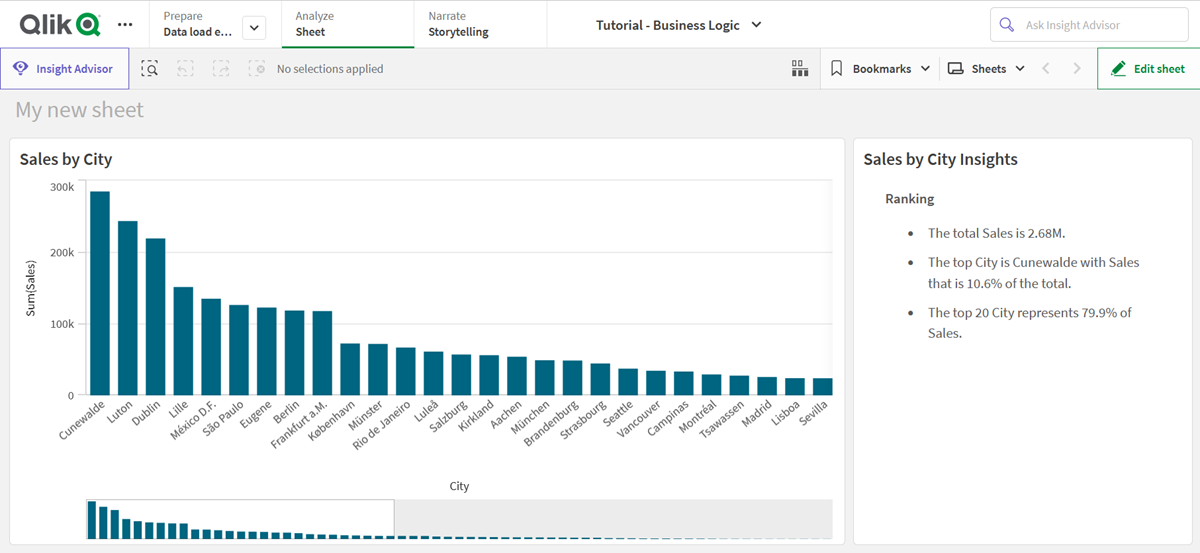Viewport: 1200px width, 553px height.
Task: Click the step forward selection icon
Action: tap(221, 69)
